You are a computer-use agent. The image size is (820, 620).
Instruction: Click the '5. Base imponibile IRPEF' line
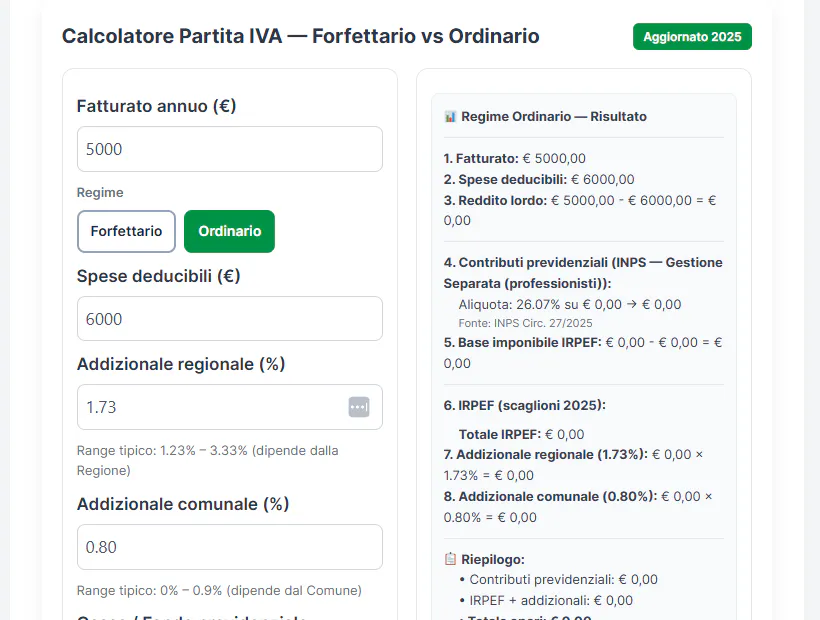click(583, 353)
